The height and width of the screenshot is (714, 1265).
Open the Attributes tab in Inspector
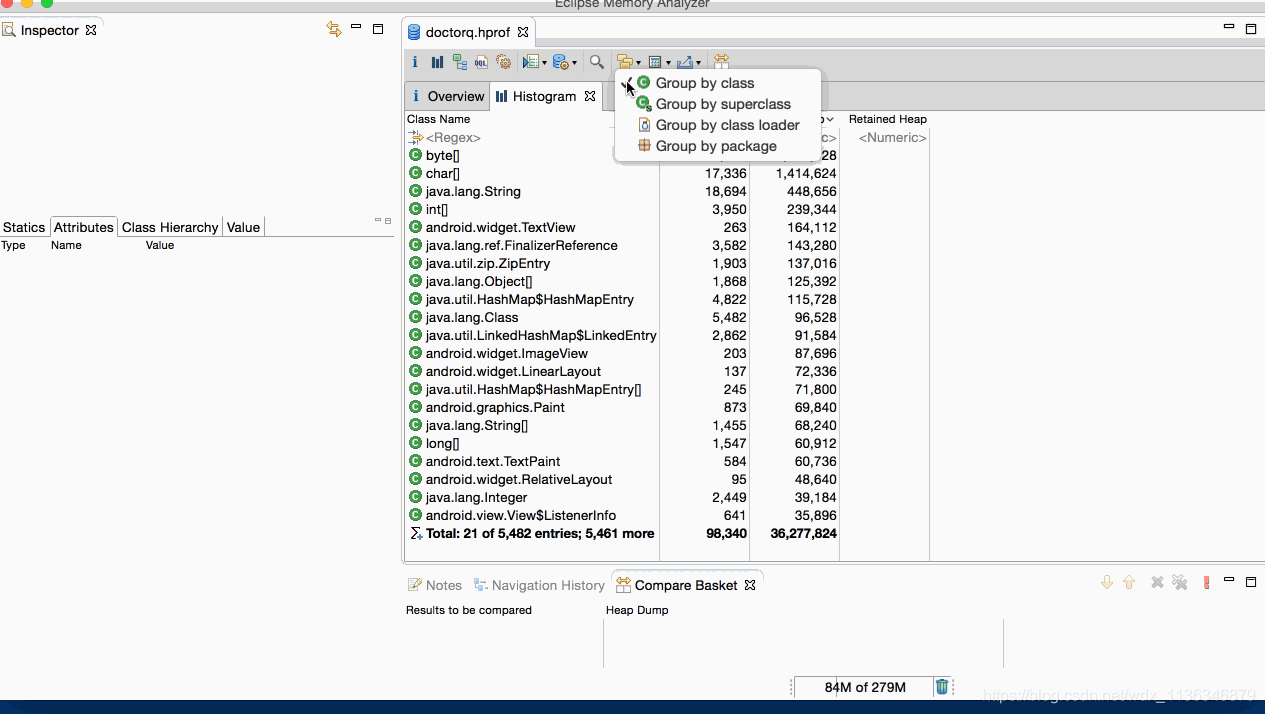84,227
